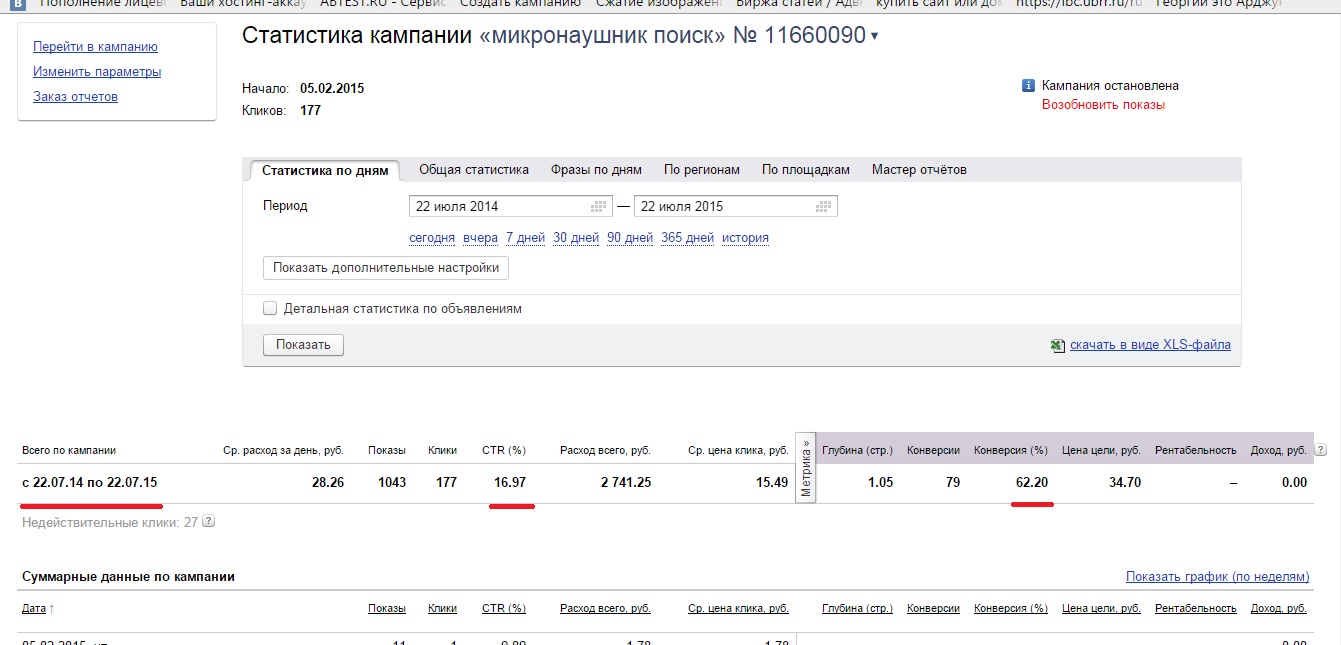Viewport: 1341px width, 645px height.
Task: Select the 30 дней period shortcut
Action: (x=575, y=238)
